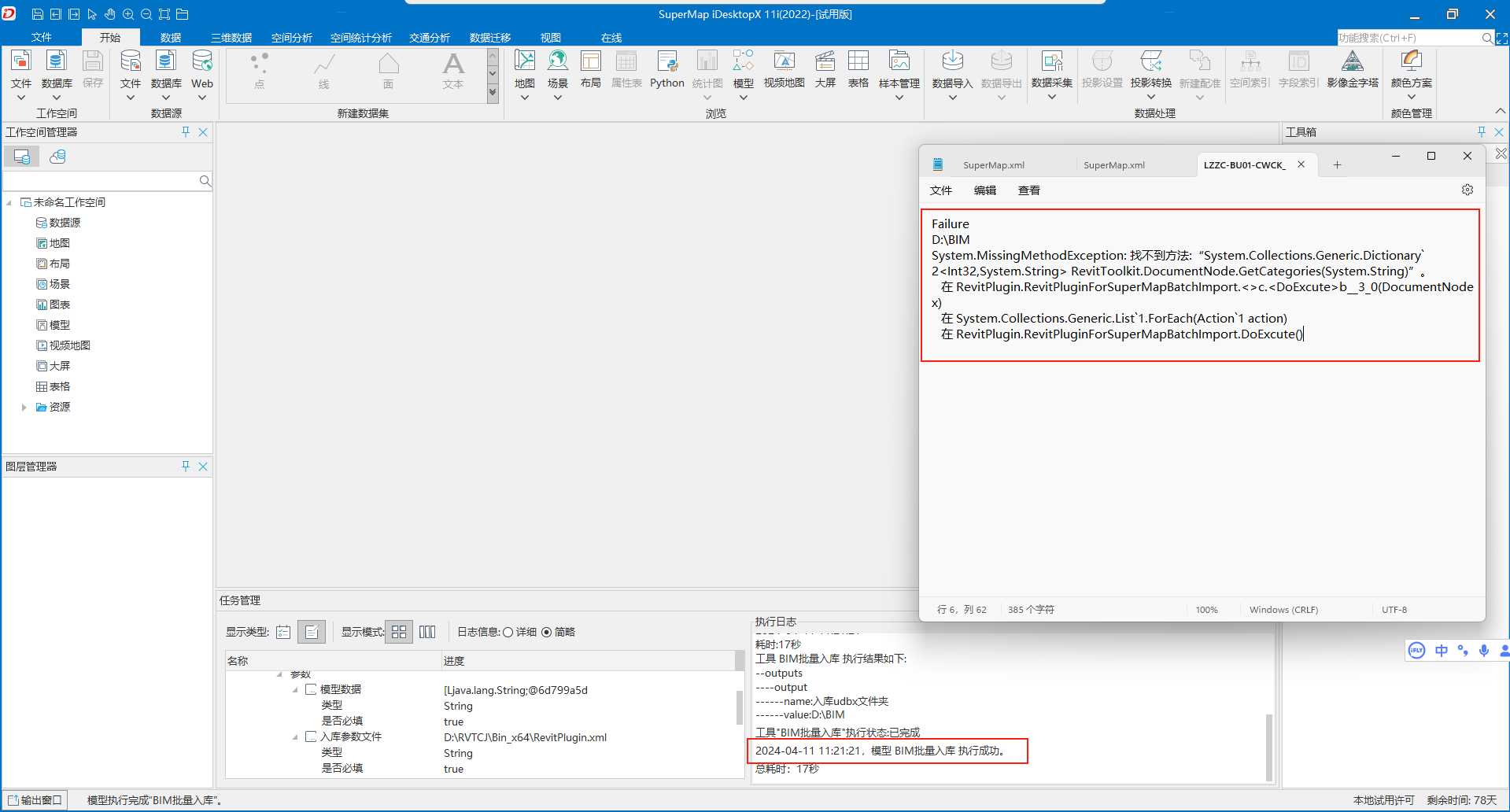Switch display mode to grid view
1510x812 pixels.
click(x=399, y=632)
